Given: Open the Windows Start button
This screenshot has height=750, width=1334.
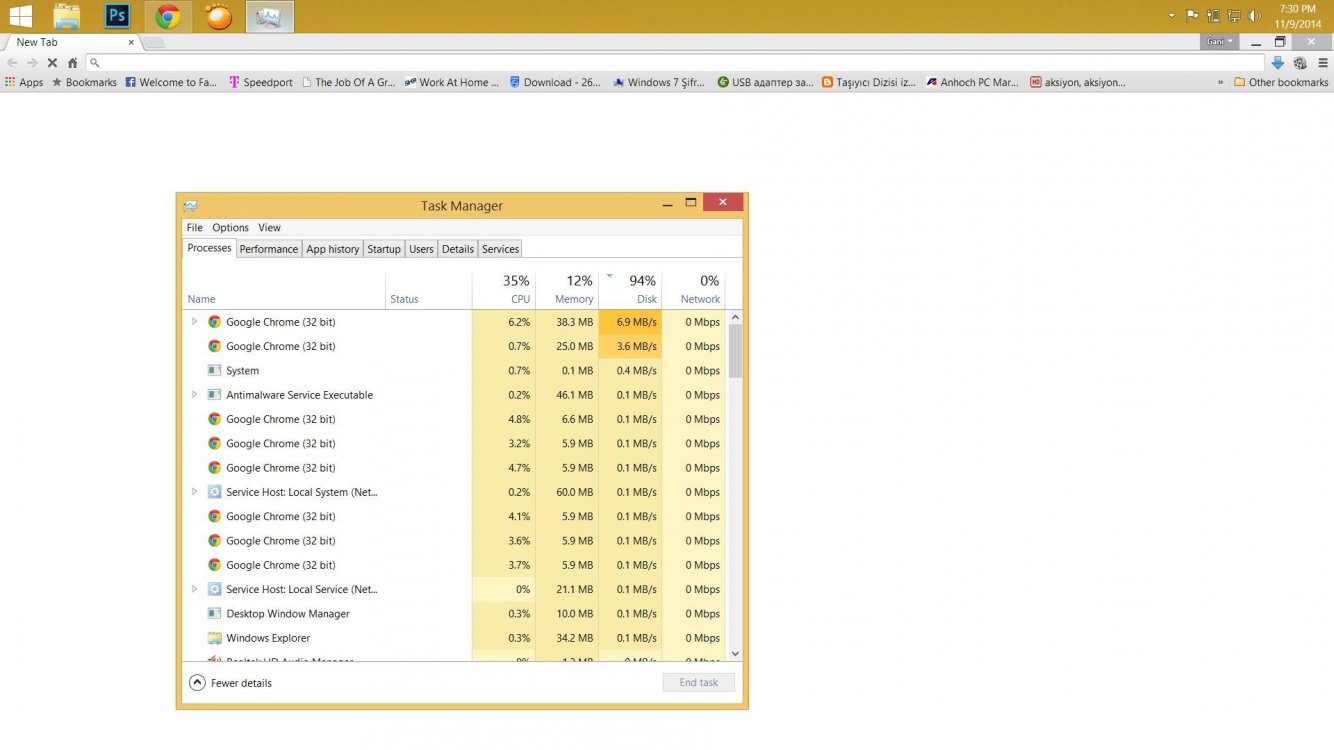Looking at the screenshot, I should click(x=20, y=16).
